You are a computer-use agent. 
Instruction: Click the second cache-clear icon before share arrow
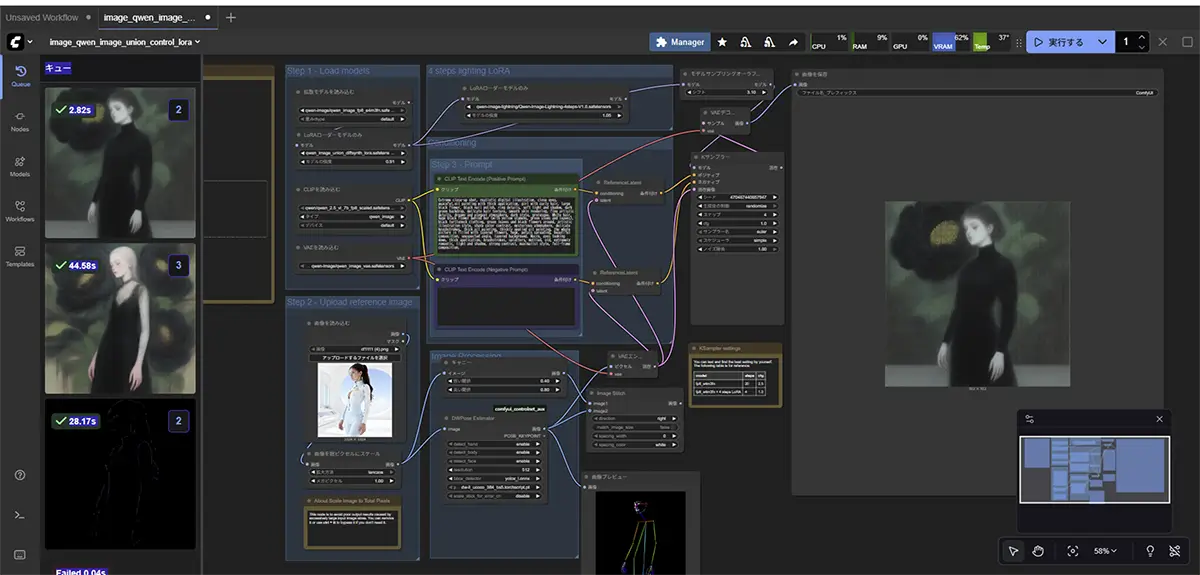[769, 42]
